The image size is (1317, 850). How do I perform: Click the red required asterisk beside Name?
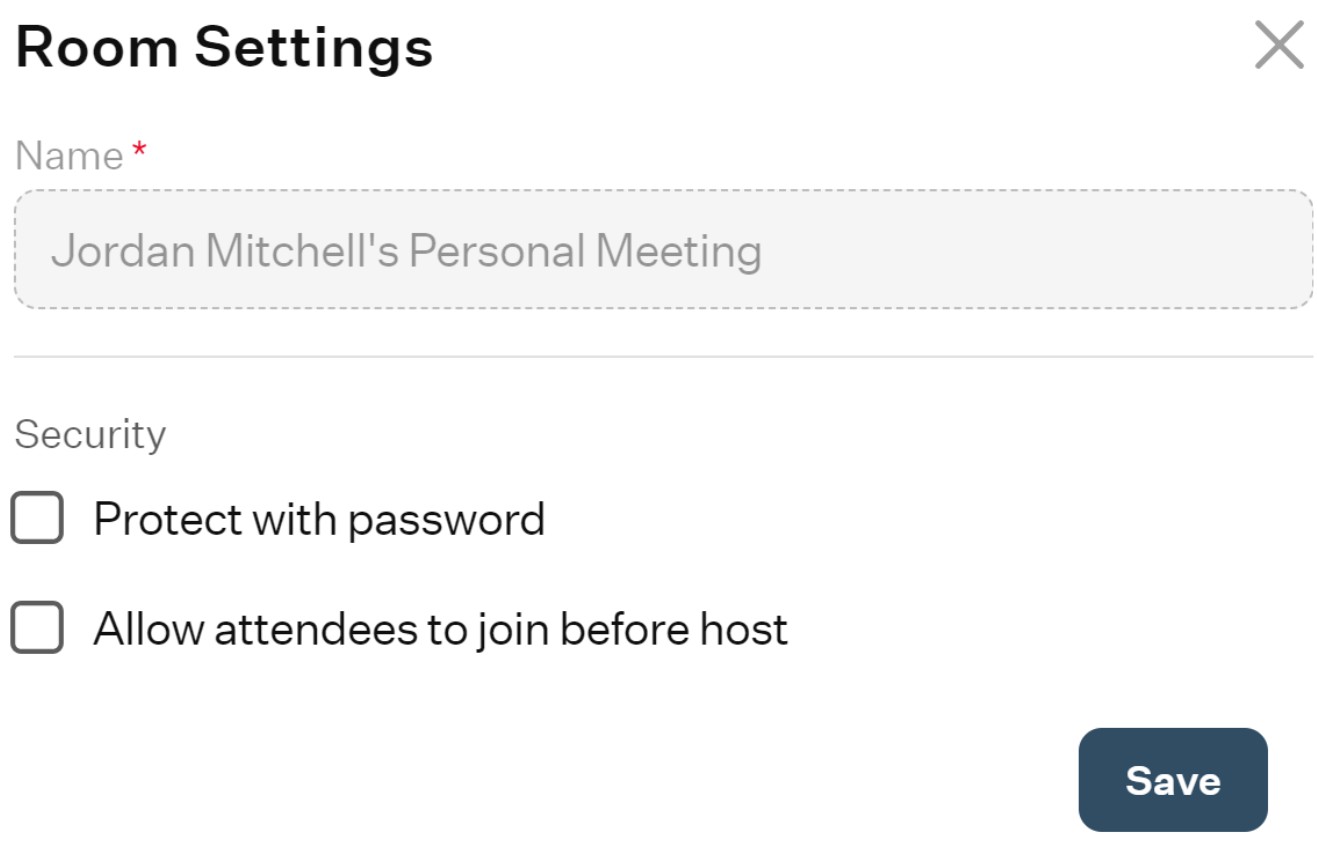click(x=139, y=150)
